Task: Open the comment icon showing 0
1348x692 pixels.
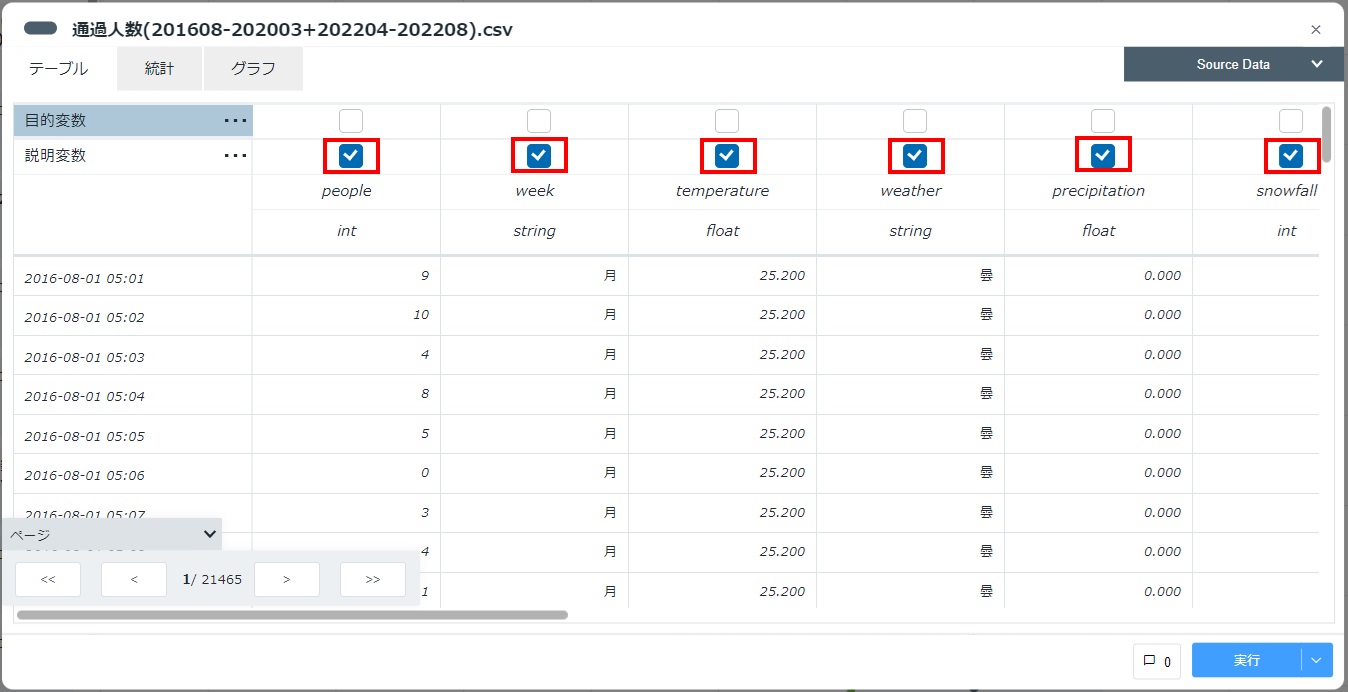Action: 1156,661
